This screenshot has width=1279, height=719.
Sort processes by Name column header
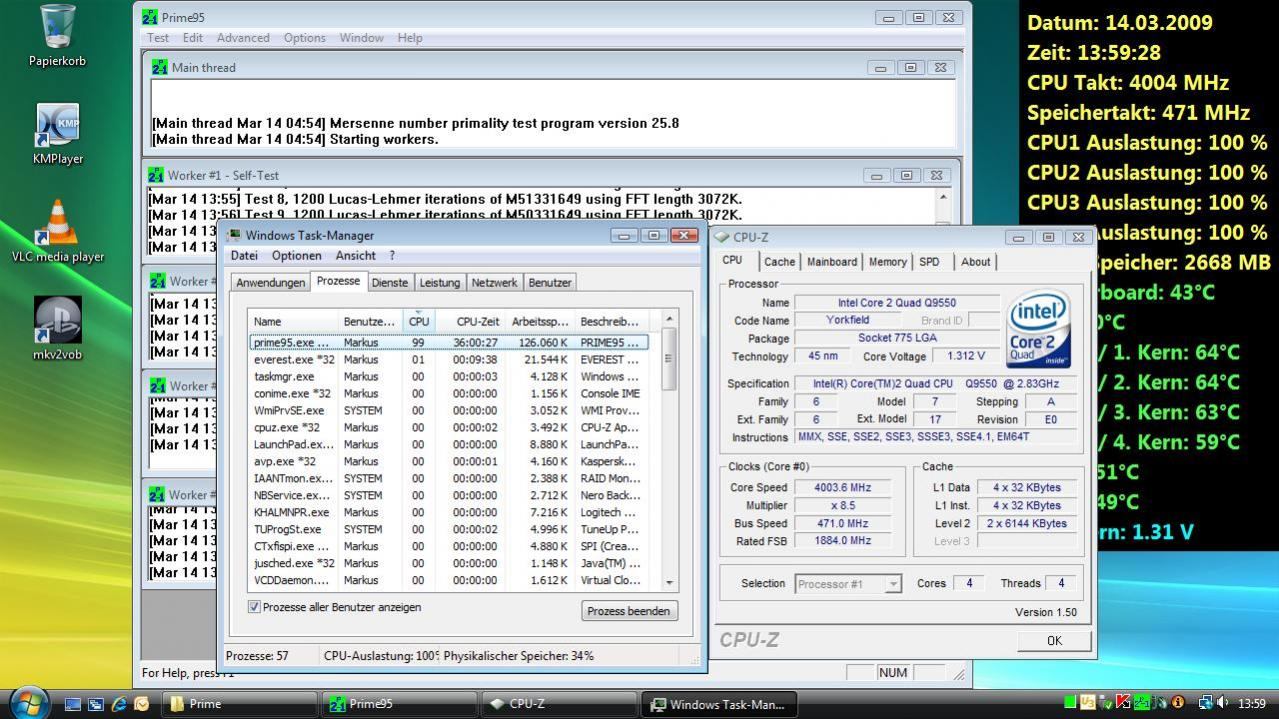293,321
